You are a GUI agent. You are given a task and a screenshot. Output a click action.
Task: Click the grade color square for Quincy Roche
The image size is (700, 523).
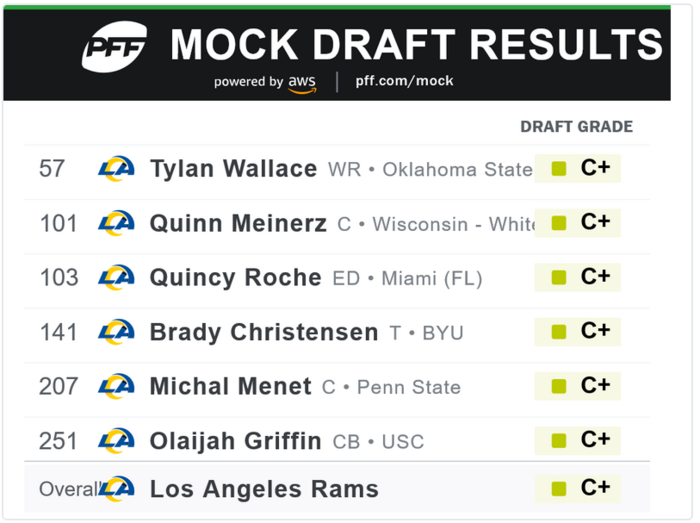click(559, 277)
